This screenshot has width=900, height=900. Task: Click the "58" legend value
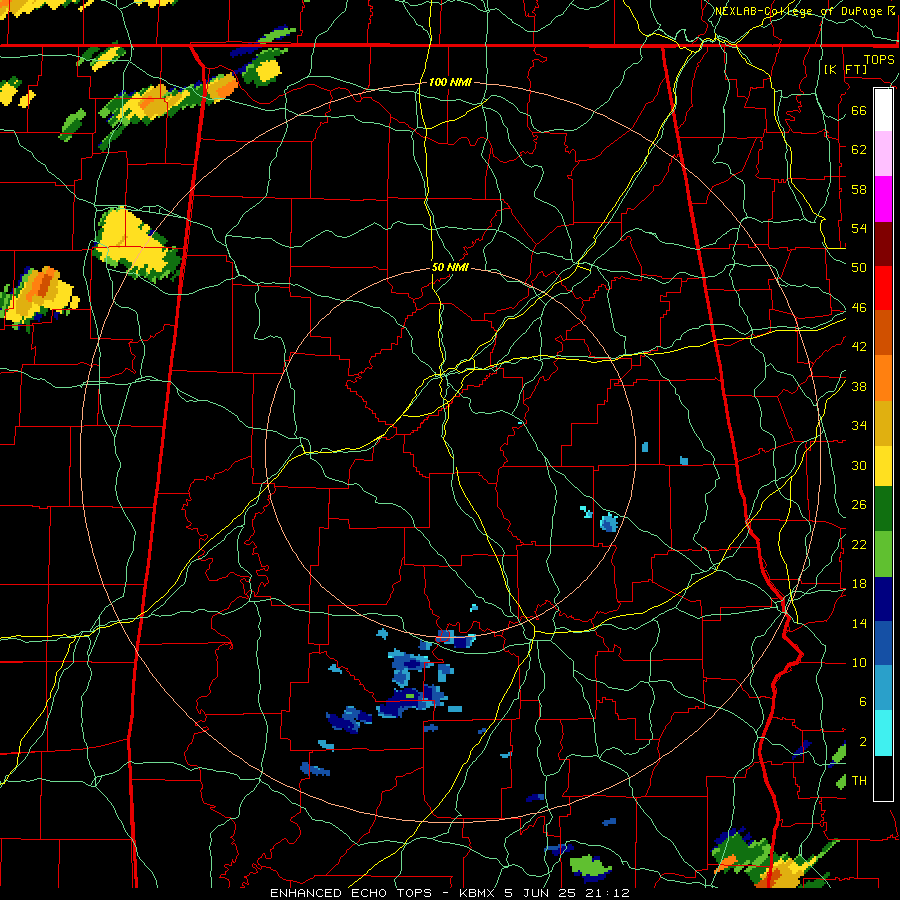859,189
